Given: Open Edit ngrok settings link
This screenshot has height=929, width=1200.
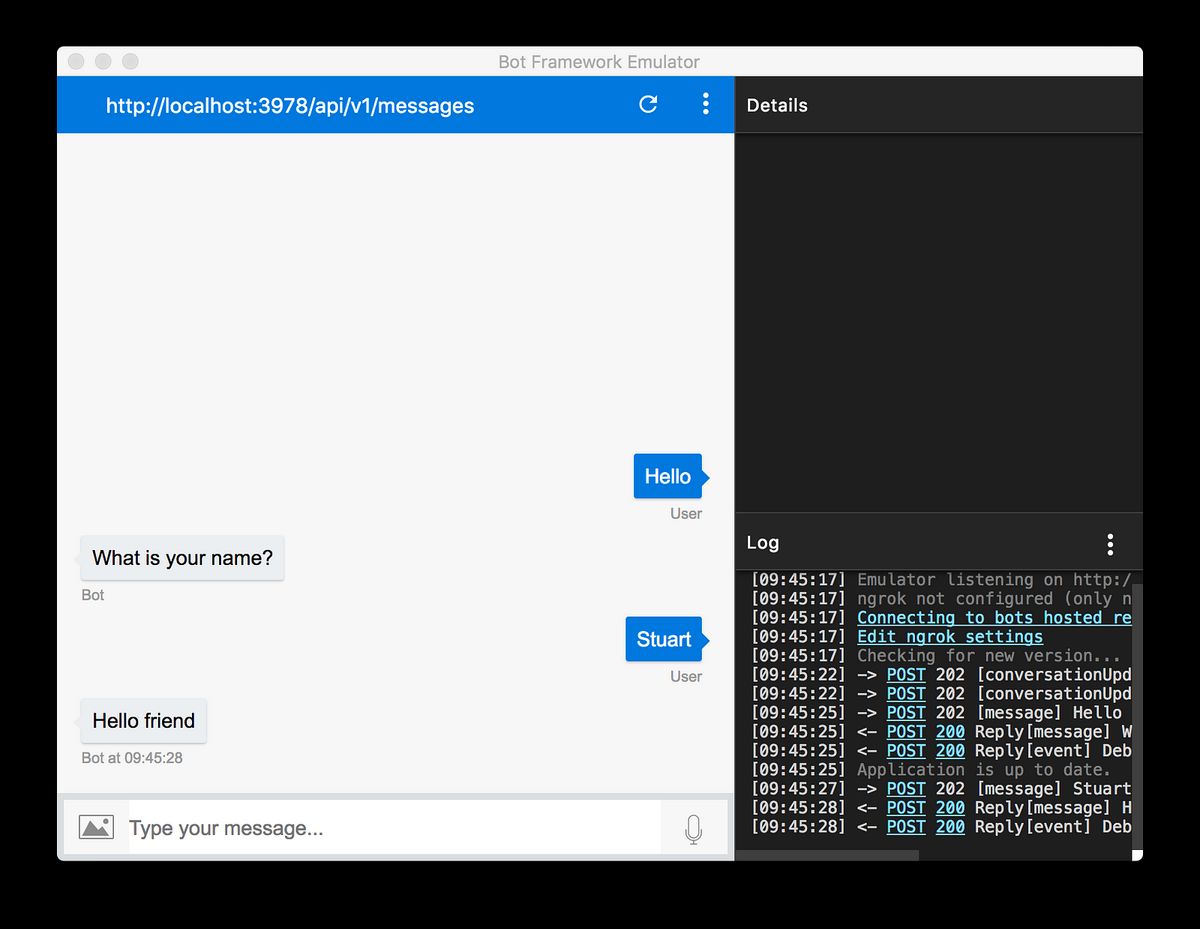Looking at the screenshot, I should (x=950, y=637).
